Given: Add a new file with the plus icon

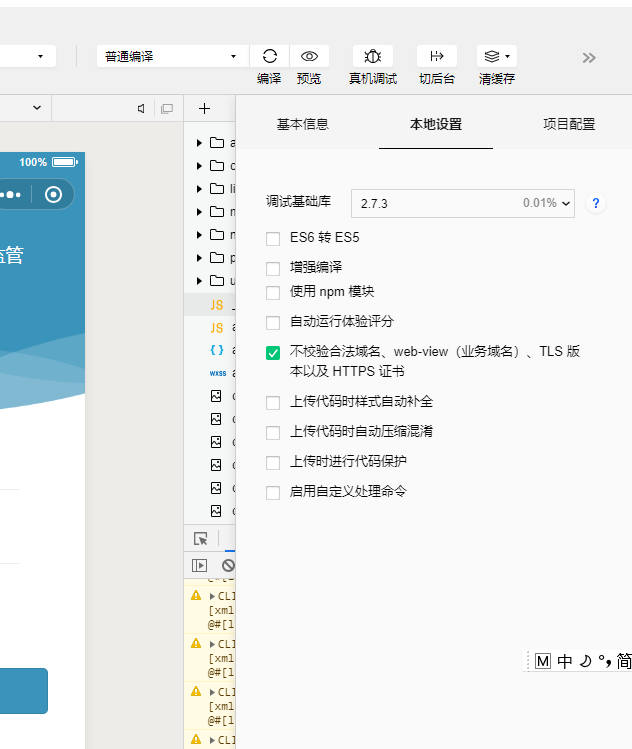Looking at the screenshot, I should coord(204,109).
